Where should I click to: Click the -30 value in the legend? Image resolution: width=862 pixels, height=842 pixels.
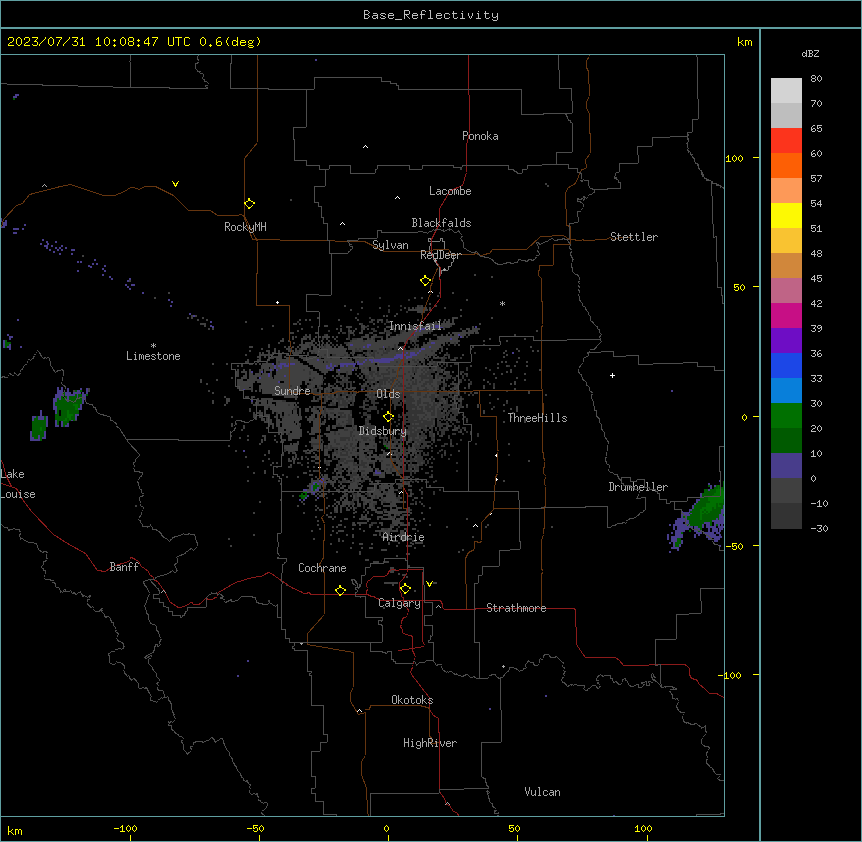tap(819, 528)
